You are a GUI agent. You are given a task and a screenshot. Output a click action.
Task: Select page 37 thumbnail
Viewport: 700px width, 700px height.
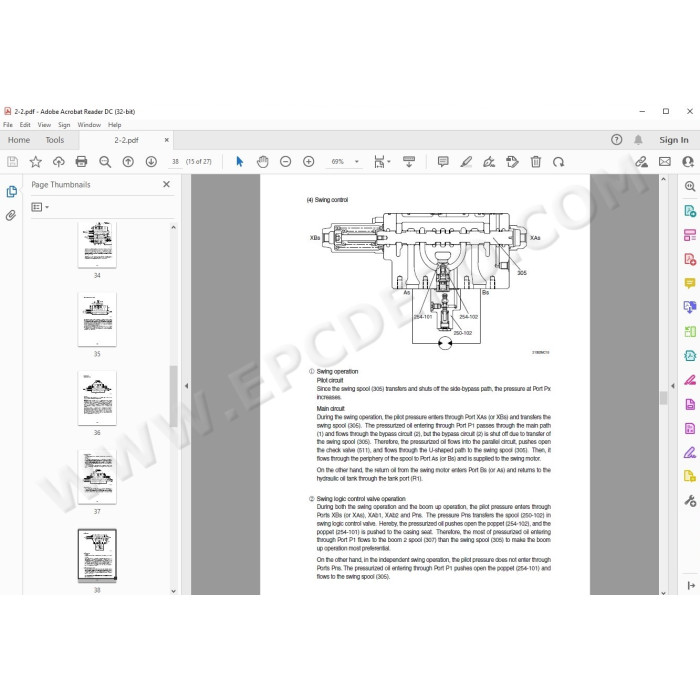[x=97, y=477]
